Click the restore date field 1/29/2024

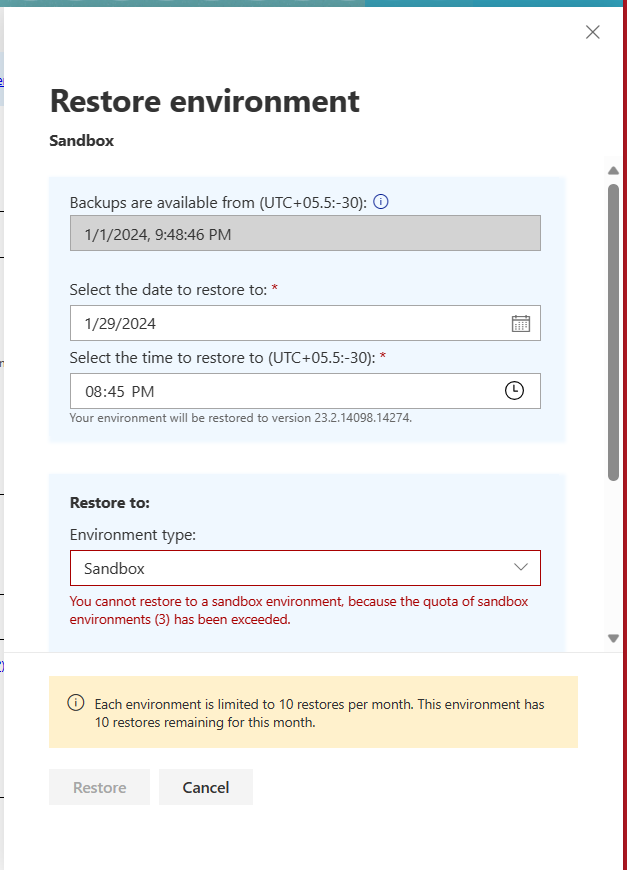click(x=305, y=323)
